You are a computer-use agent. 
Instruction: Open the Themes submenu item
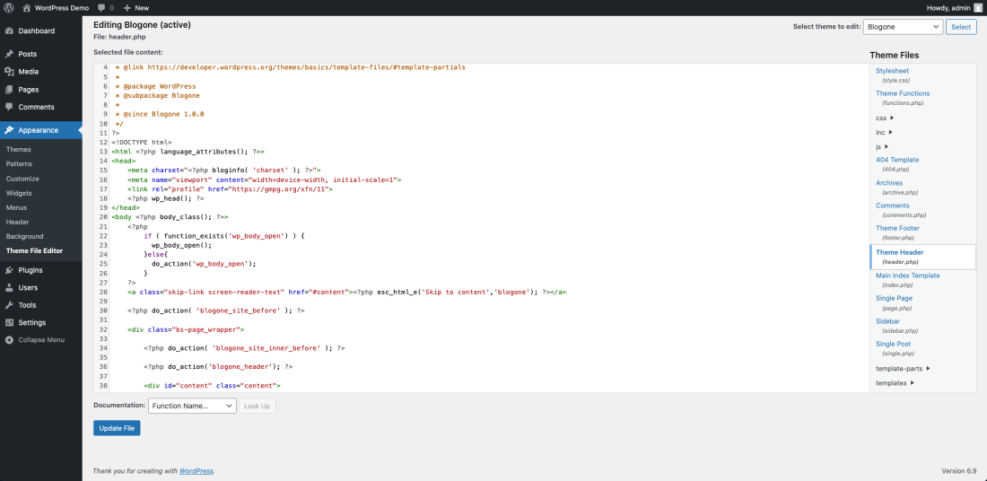coord(18,150)
